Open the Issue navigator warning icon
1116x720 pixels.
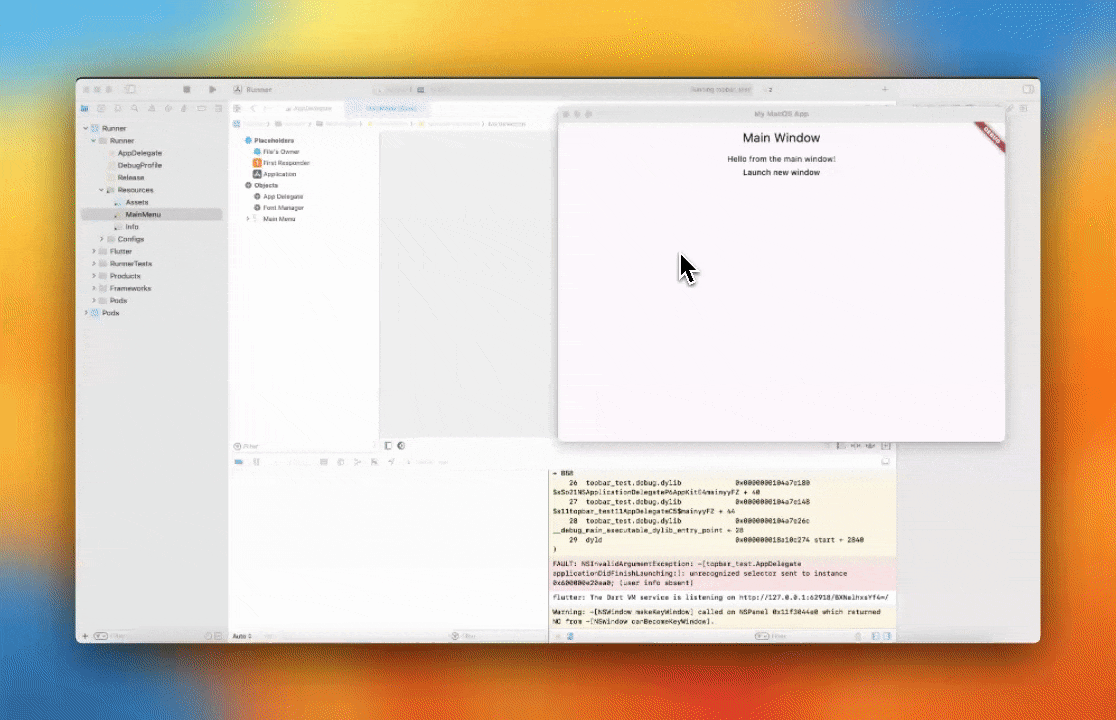[x=152, y=109]
